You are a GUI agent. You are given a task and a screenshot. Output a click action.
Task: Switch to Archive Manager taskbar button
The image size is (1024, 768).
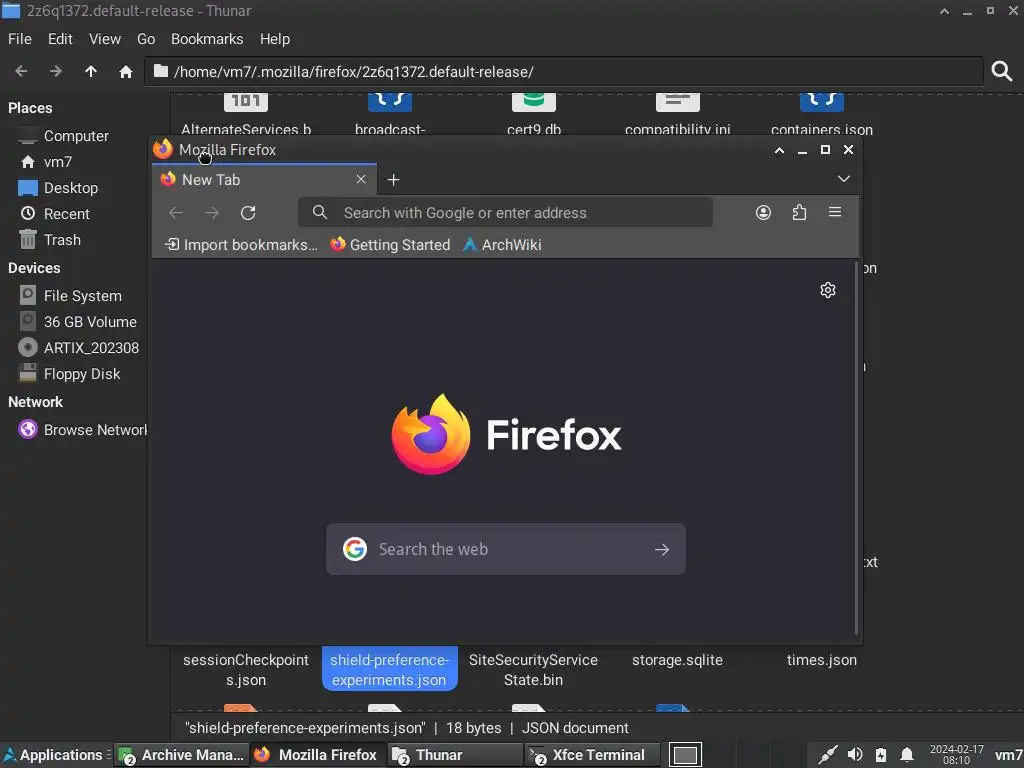pos(182,755)
